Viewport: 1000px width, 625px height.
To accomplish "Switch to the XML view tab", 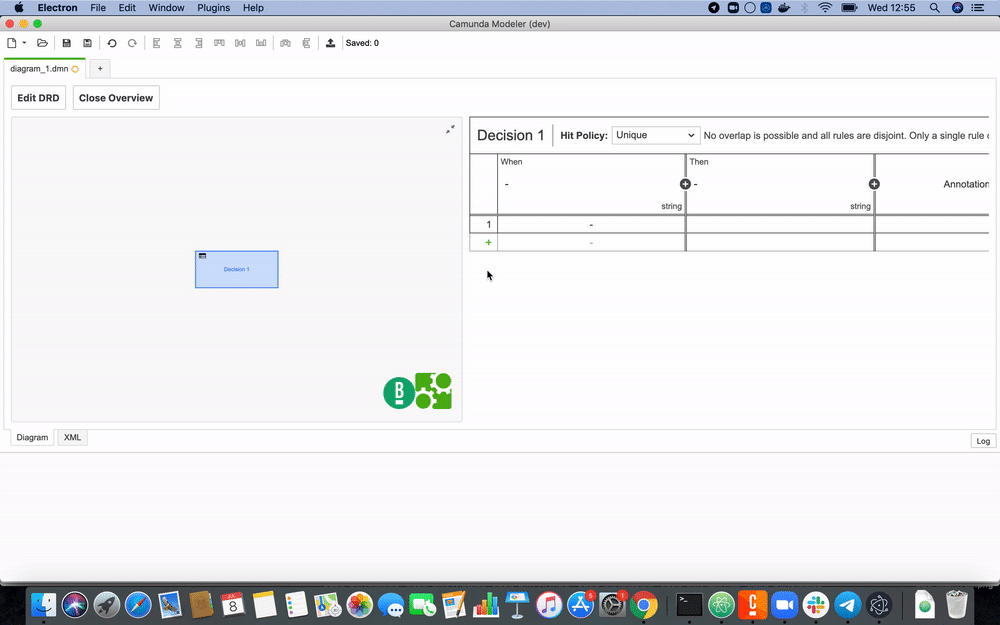I will [72, 438].
